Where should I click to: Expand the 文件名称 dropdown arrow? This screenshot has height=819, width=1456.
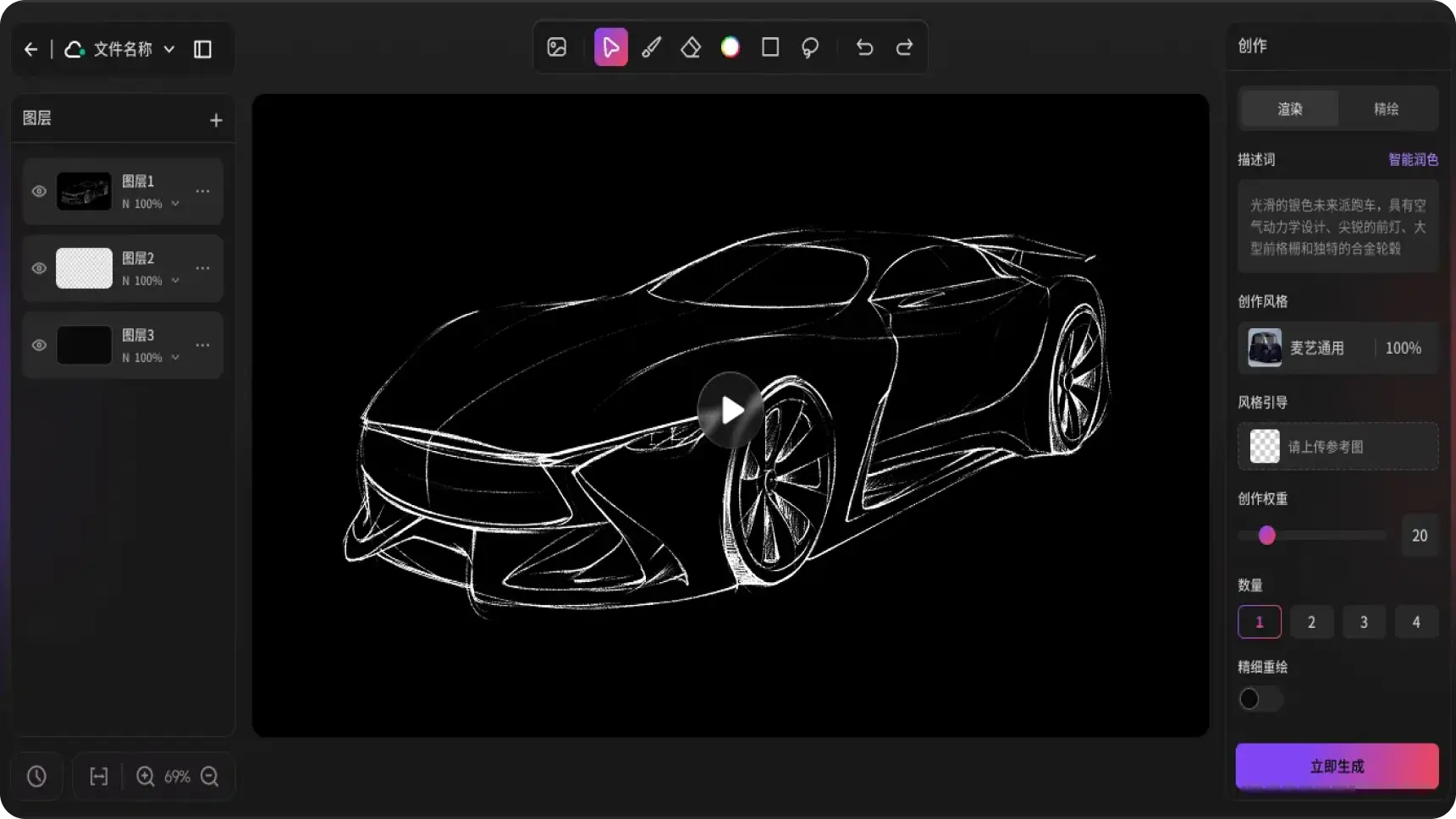pyautogui.click(x=169, y=49)
